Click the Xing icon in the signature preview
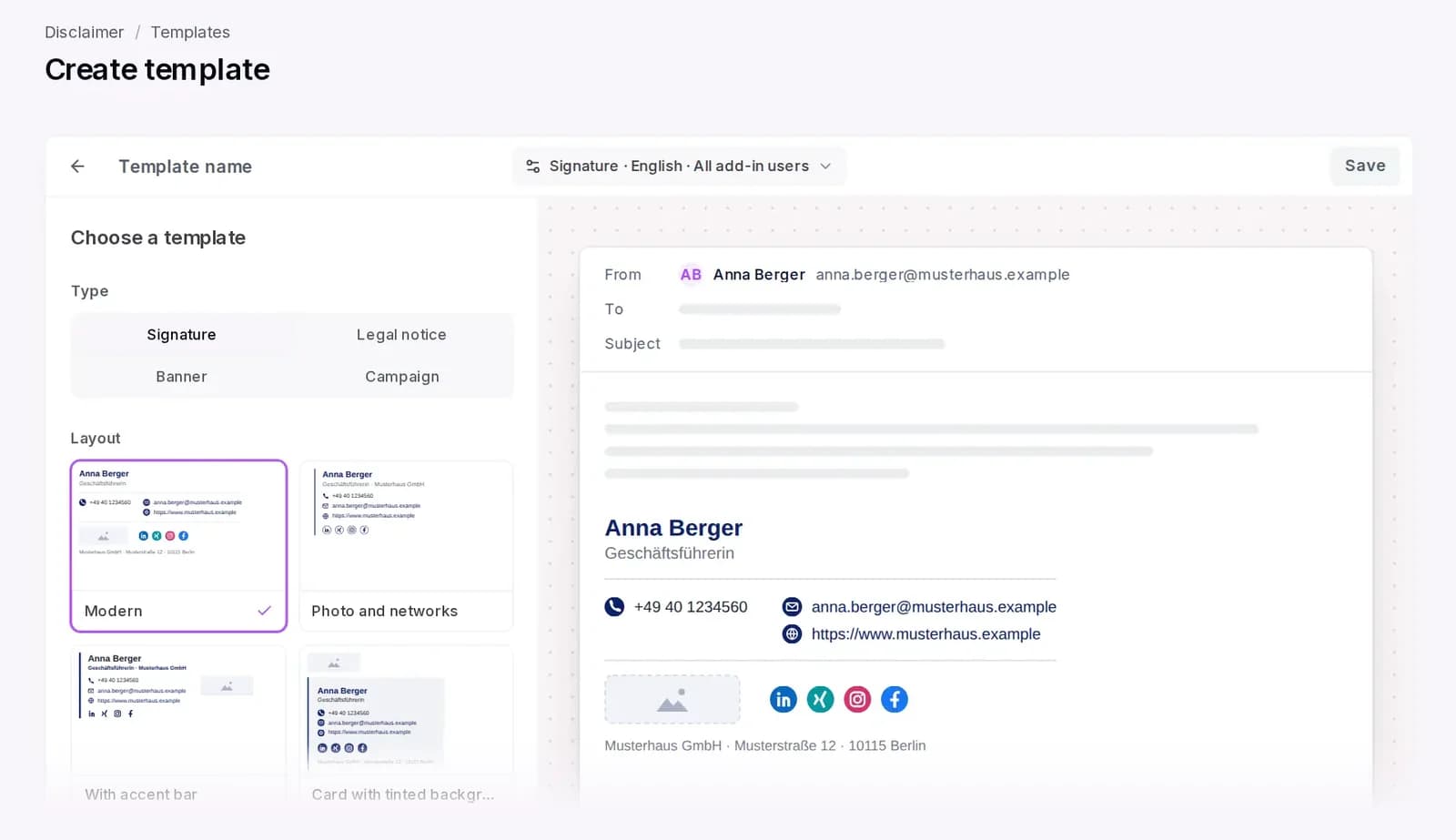Screen dimensions: 1456x840 820,699
